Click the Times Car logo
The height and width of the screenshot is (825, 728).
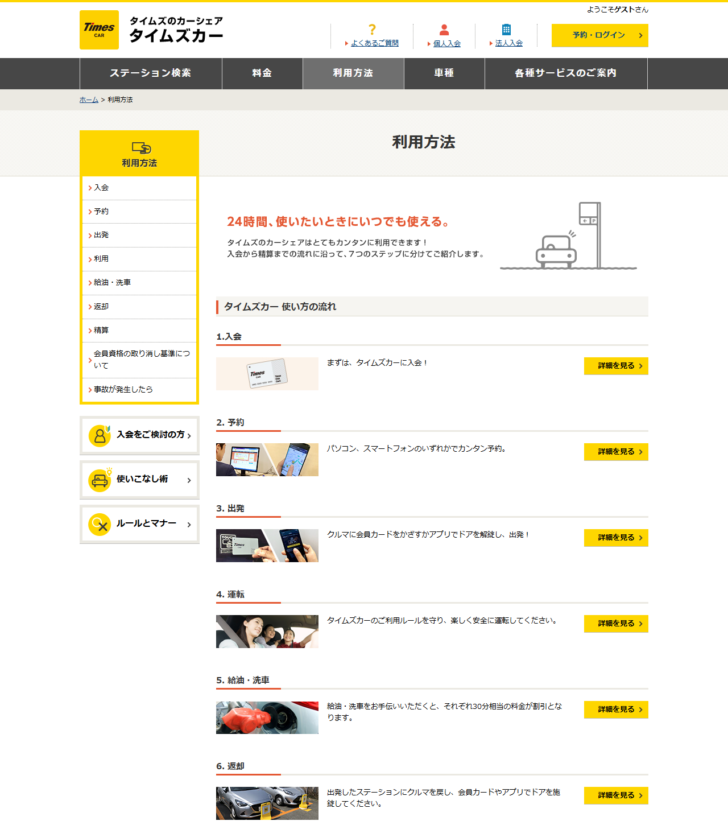coord(99,30)
